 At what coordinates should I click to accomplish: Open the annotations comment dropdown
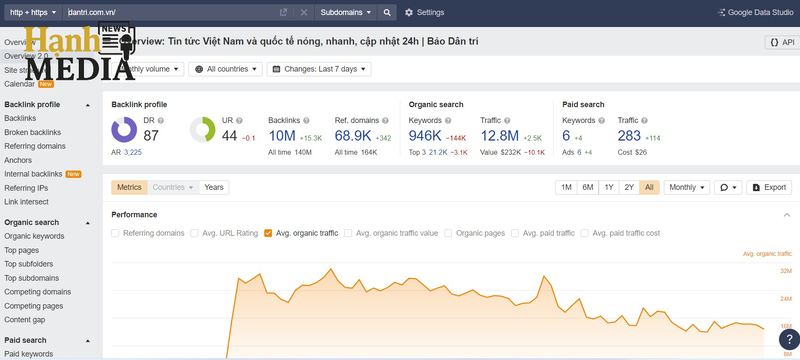(728, 188)
